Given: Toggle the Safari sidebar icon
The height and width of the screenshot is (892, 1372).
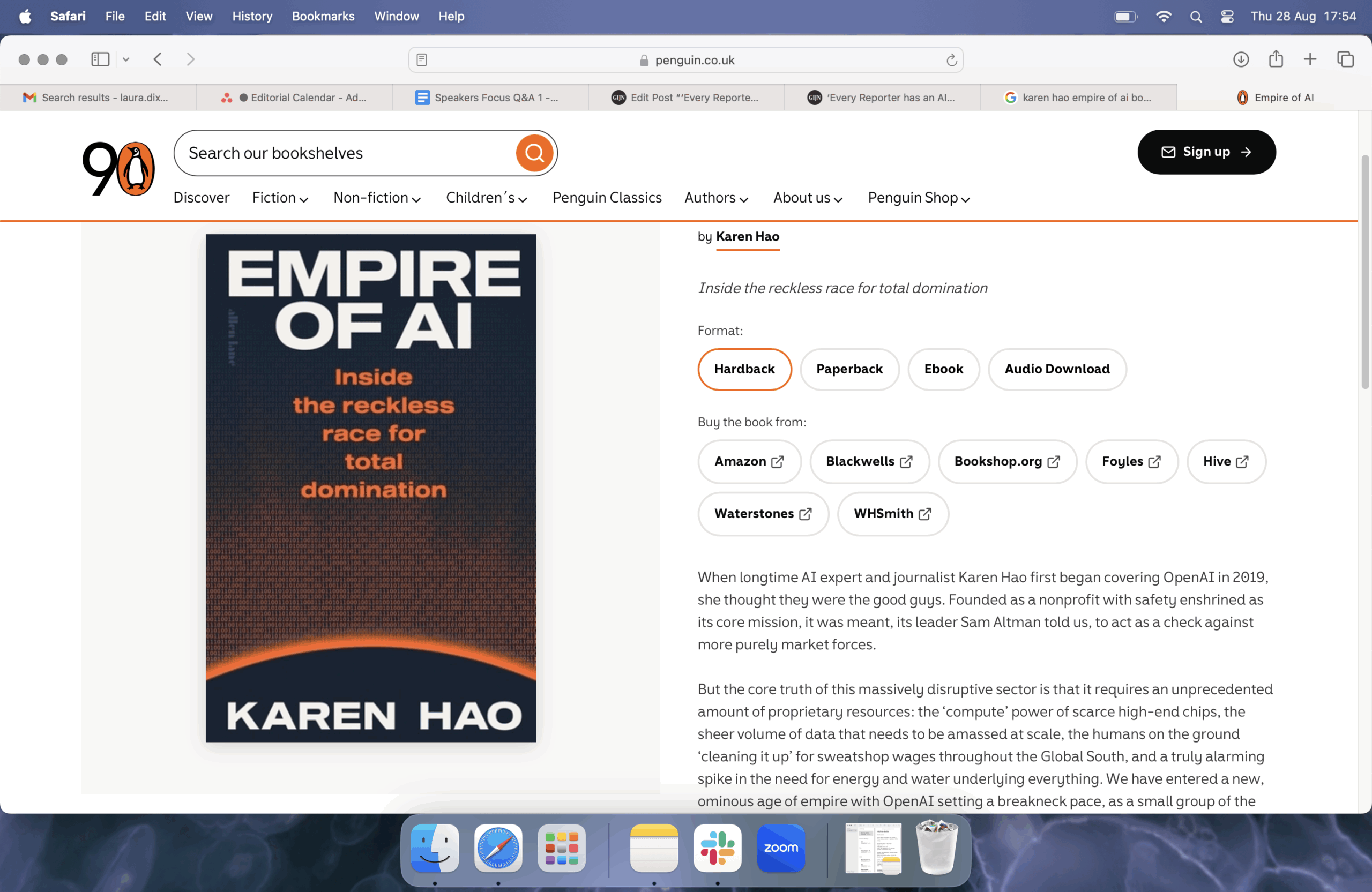Looking at the screenshot, I should 100,59.
